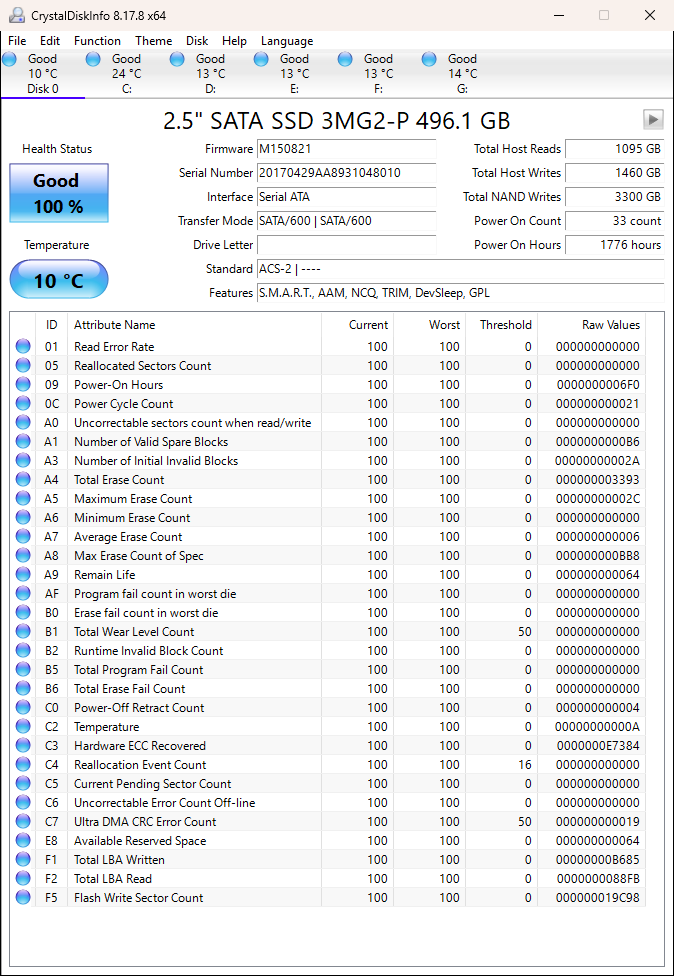Viewport: 674px width, 976px height.
Task: Switch to the C: drive tab
Action: (126, 74)
